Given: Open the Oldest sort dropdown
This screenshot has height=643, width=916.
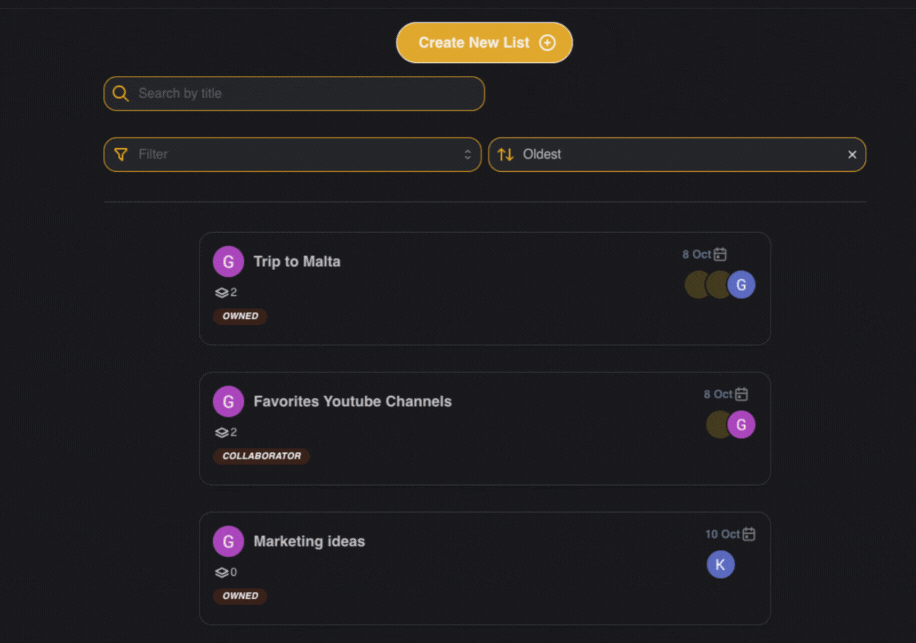Looking at the screenshot, I should (676, 154).
